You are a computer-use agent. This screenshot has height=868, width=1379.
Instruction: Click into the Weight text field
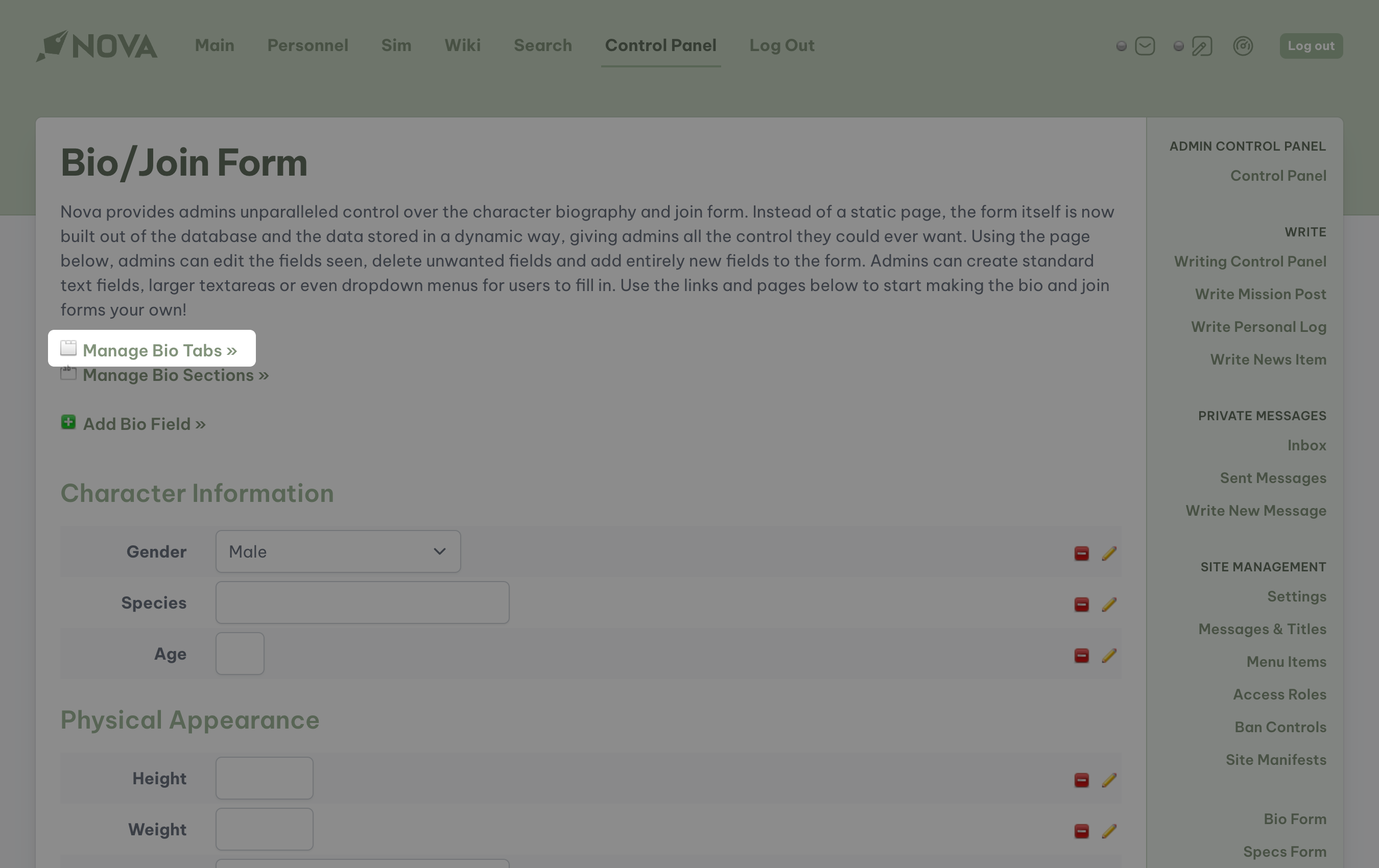pyautogui.click(x=264, y=829)
